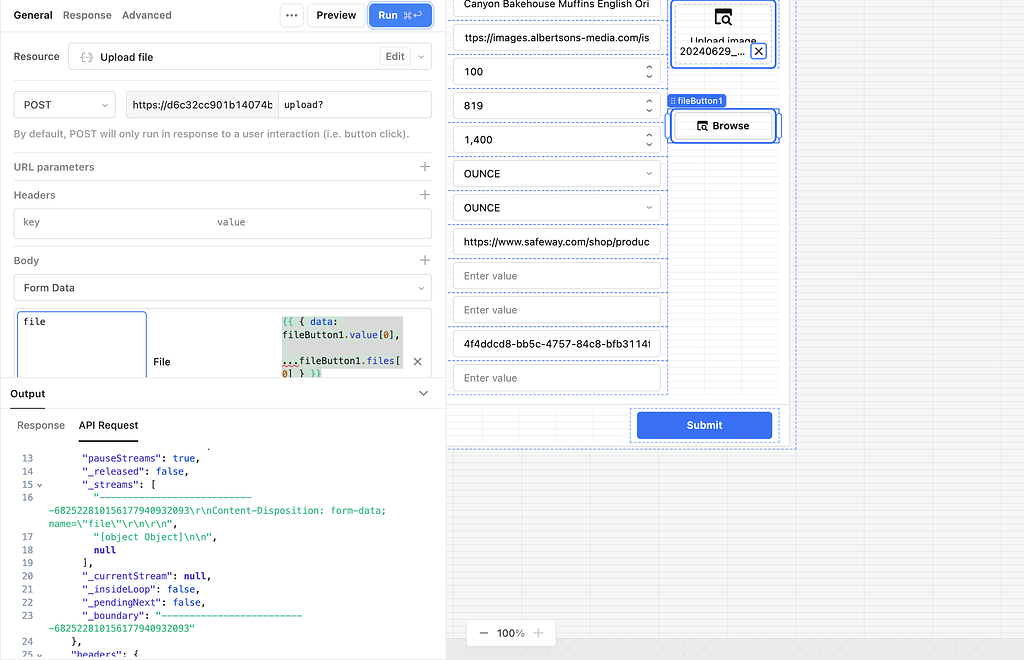The width and height of the screenshot is (1024, 660).
Task: Open the POST method dropdown
Action: pyautogui.click(x=66, y=105)
